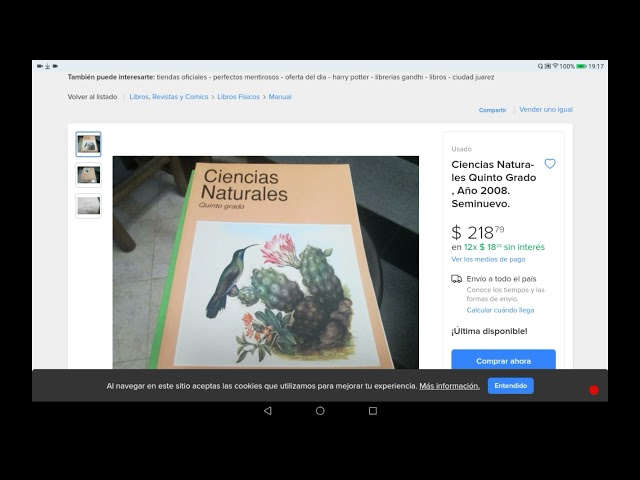Select the third white page thumbnail
This screenshot has width=640, height=480.
click(89, 206)
